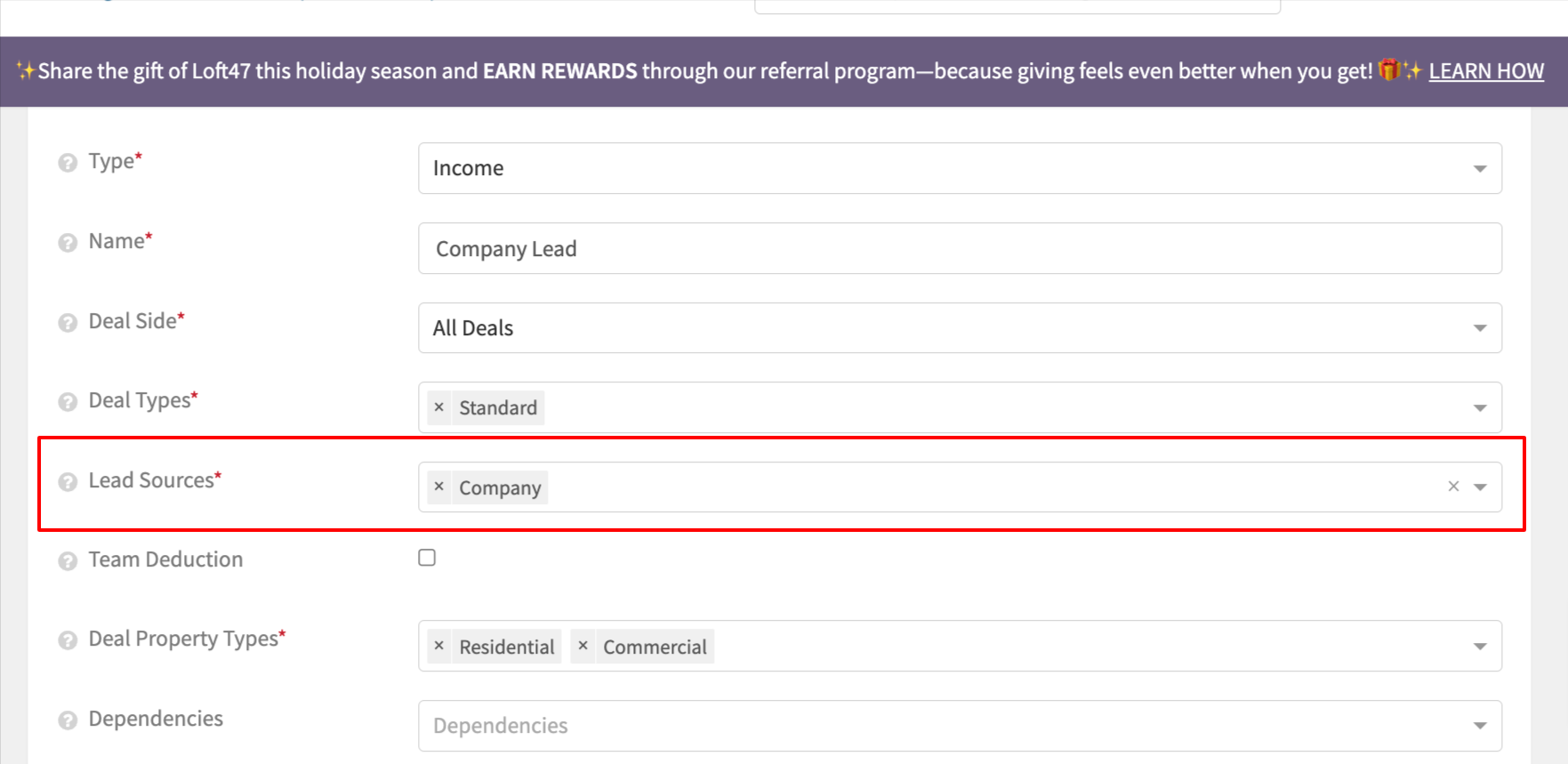Expand the Deal Property Types dropdown arrow
The width and height of the screenshot is (1568, 764).
tap(1480, 647)
